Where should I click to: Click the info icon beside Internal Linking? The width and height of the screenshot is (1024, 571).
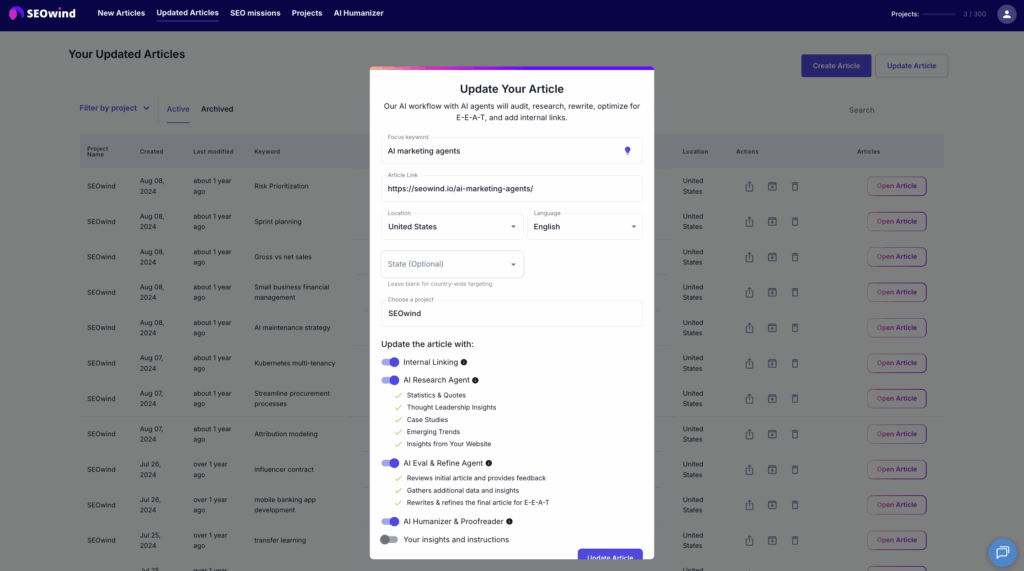[x=464, y=362]
